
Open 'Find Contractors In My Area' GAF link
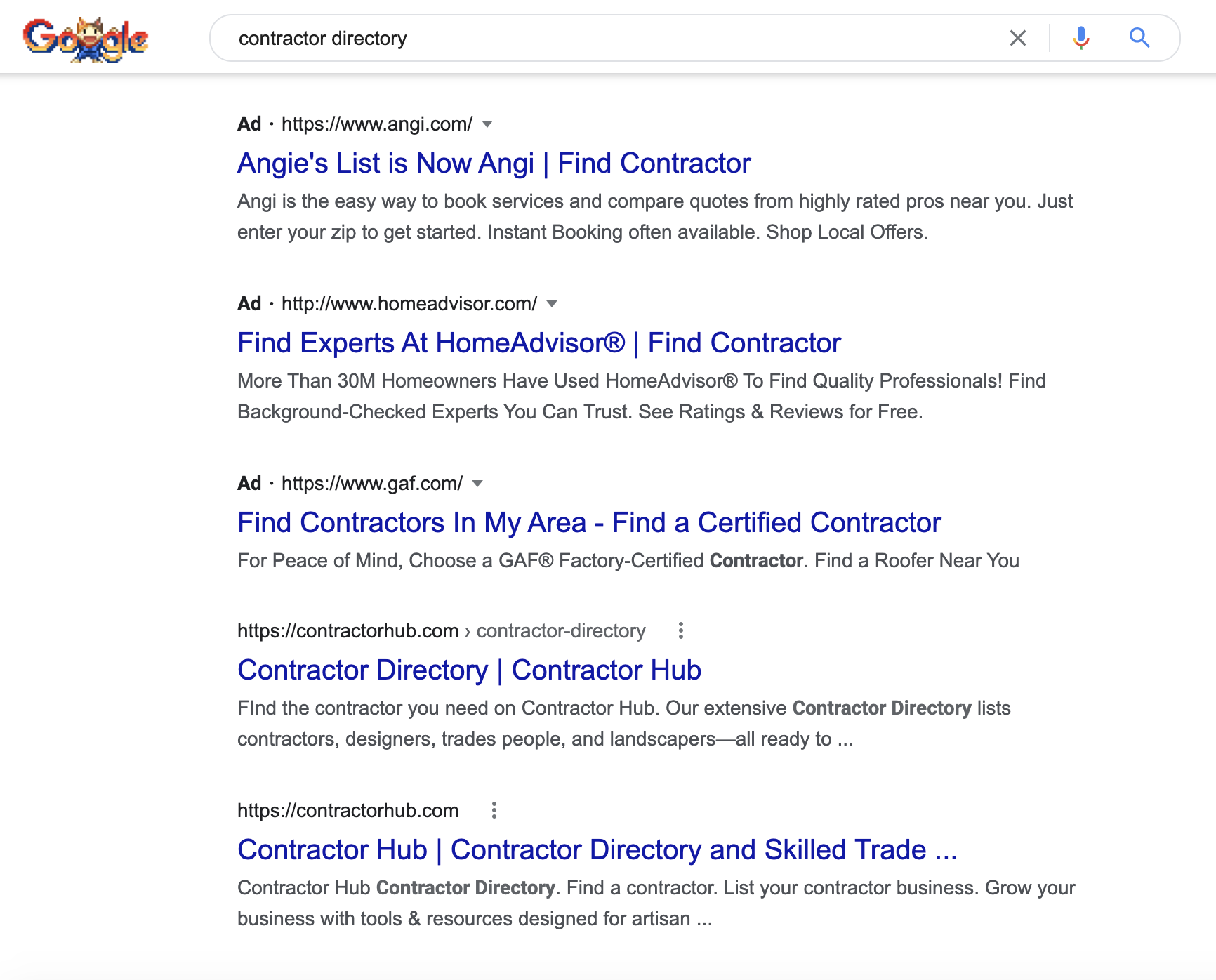click(x=589, y=523)
